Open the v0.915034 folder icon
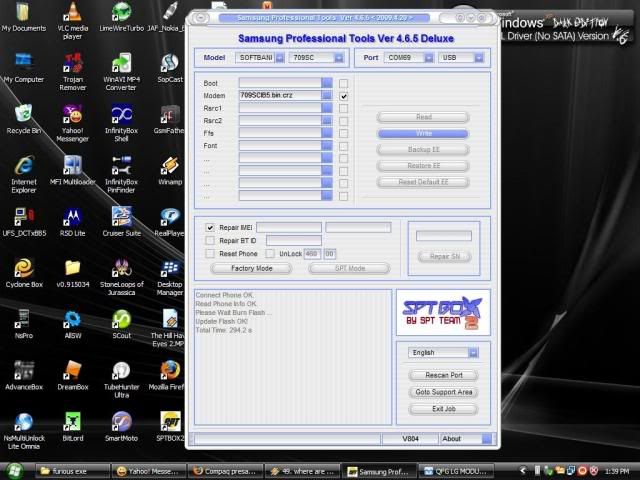Screen dimensions: 640x480 click(x=73, y=273)
